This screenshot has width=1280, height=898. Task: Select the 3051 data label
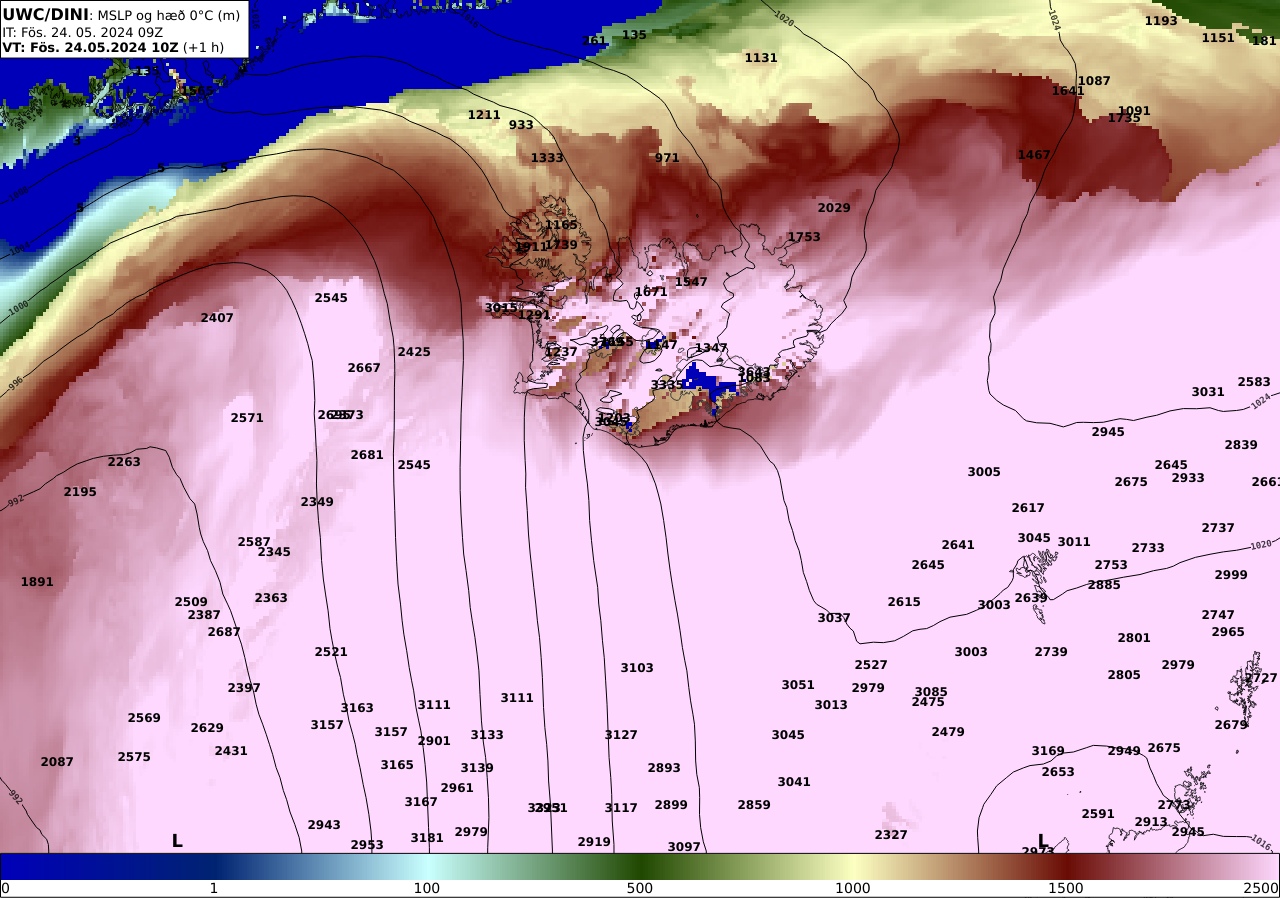(798, 685)
